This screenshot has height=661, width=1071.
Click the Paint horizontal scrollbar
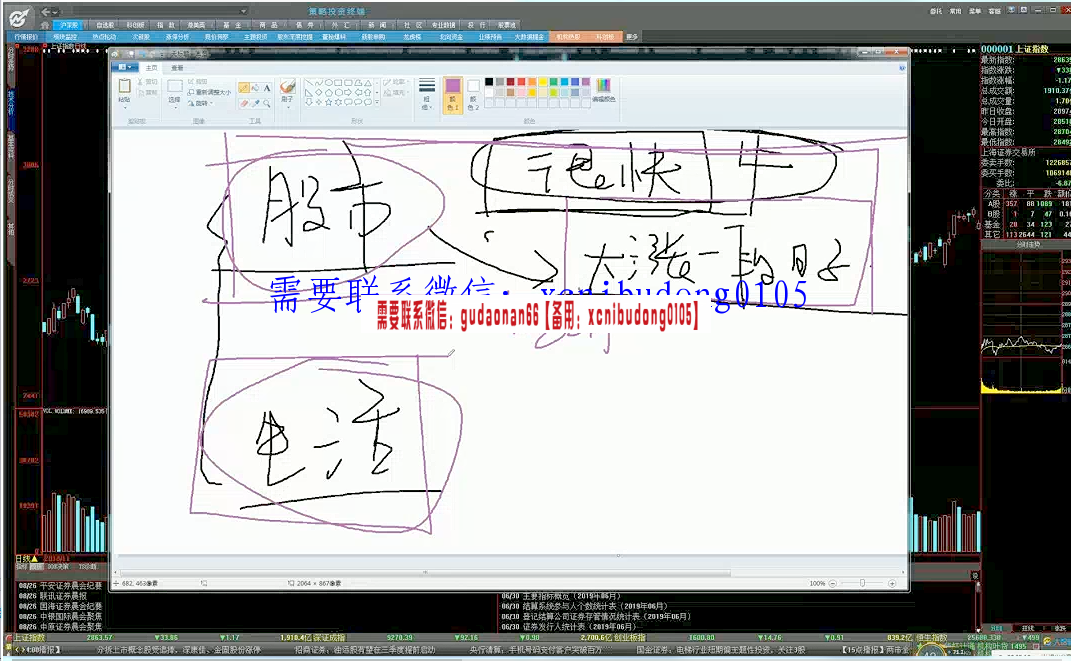425,572
